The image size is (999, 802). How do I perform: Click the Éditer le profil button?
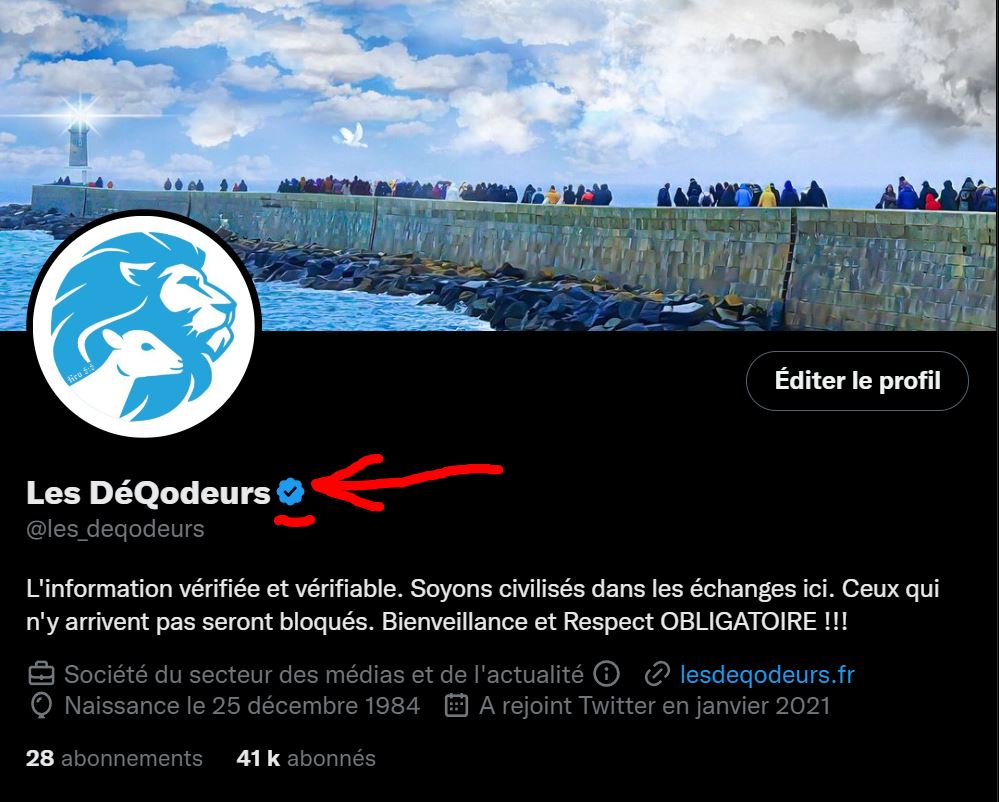[x=857, y=380]
